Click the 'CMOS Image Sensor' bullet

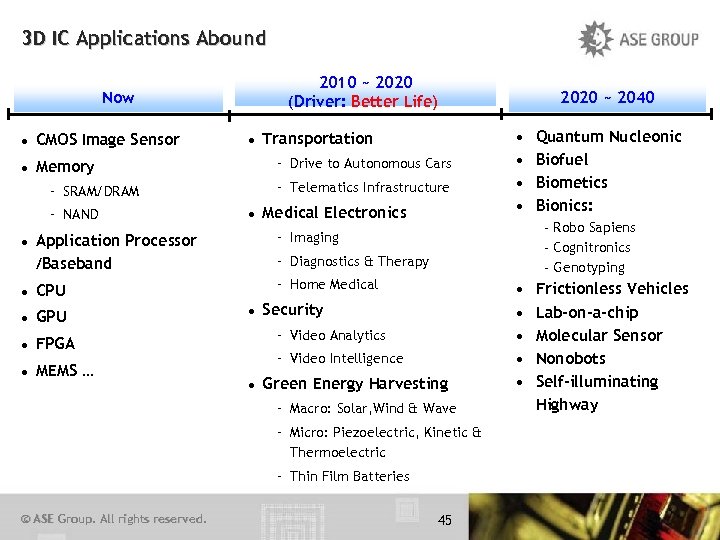pos(107,140)
